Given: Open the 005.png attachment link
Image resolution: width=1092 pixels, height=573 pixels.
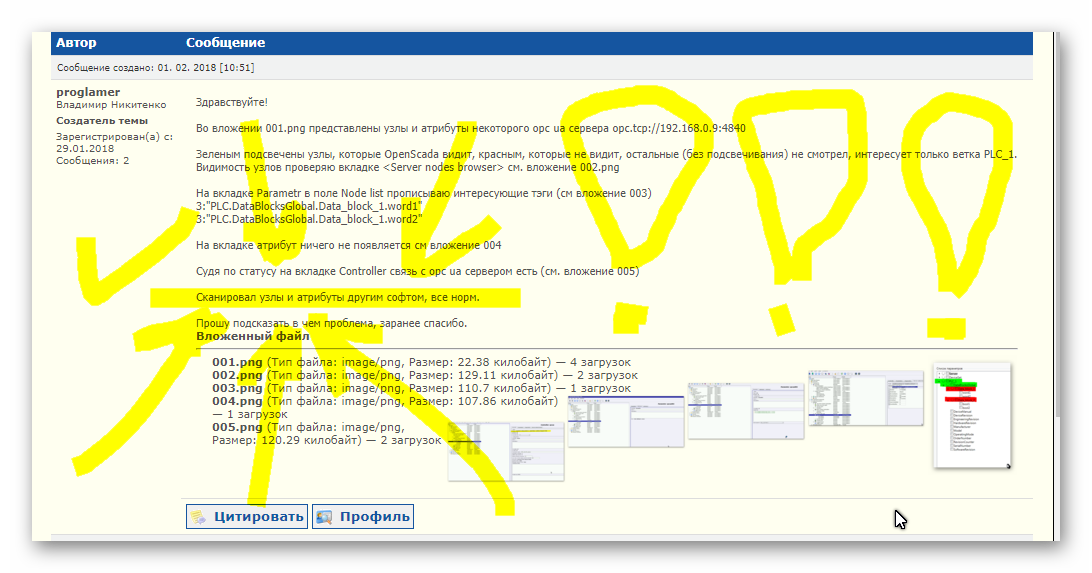Looking at the screenshot, I should [x=236, y=427].
